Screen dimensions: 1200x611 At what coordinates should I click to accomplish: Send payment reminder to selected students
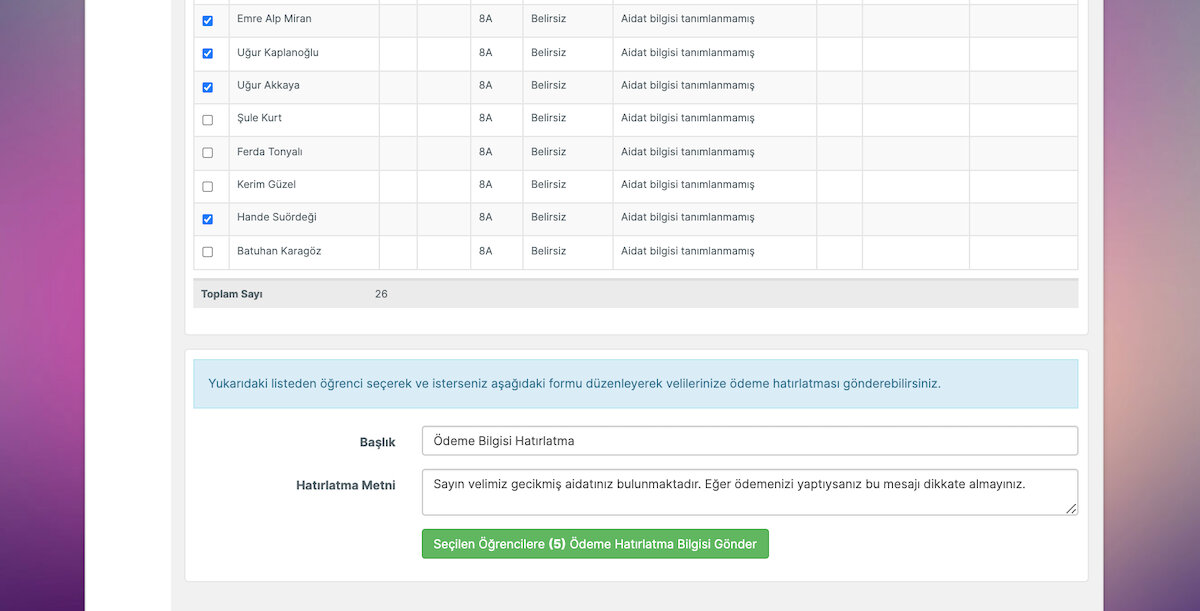pos(595,544)
